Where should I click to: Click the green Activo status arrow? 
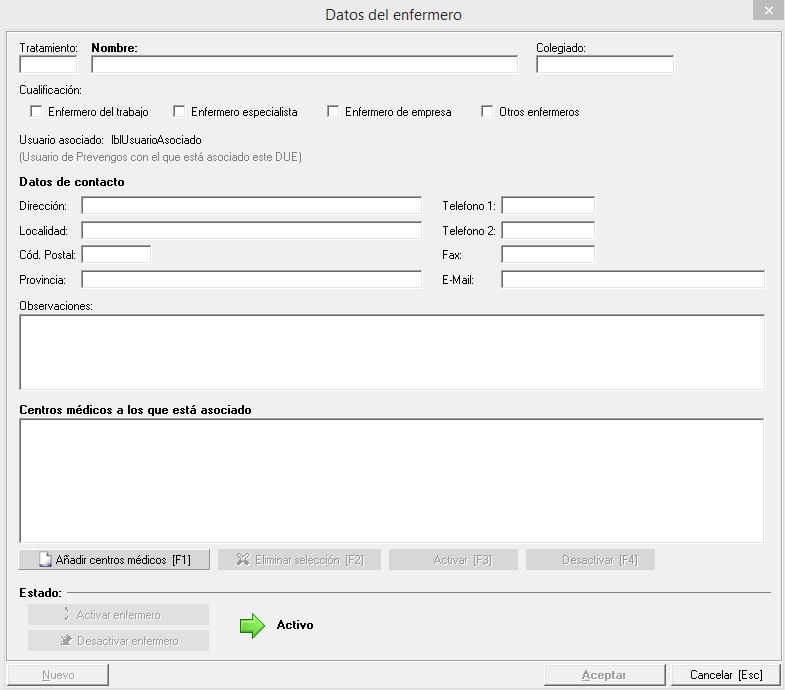point(252,626)
